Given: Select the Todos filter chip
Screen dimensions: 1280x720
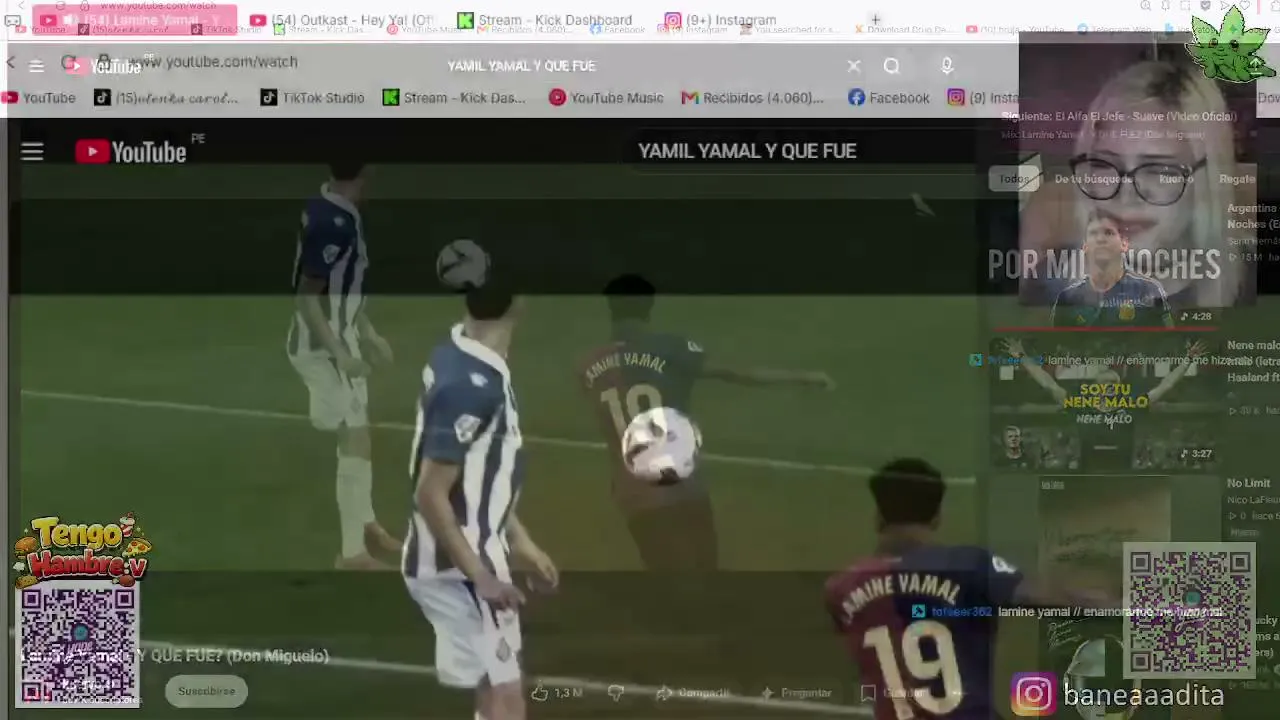Looking at the screenshot, I should click(x=1013, y=179).
